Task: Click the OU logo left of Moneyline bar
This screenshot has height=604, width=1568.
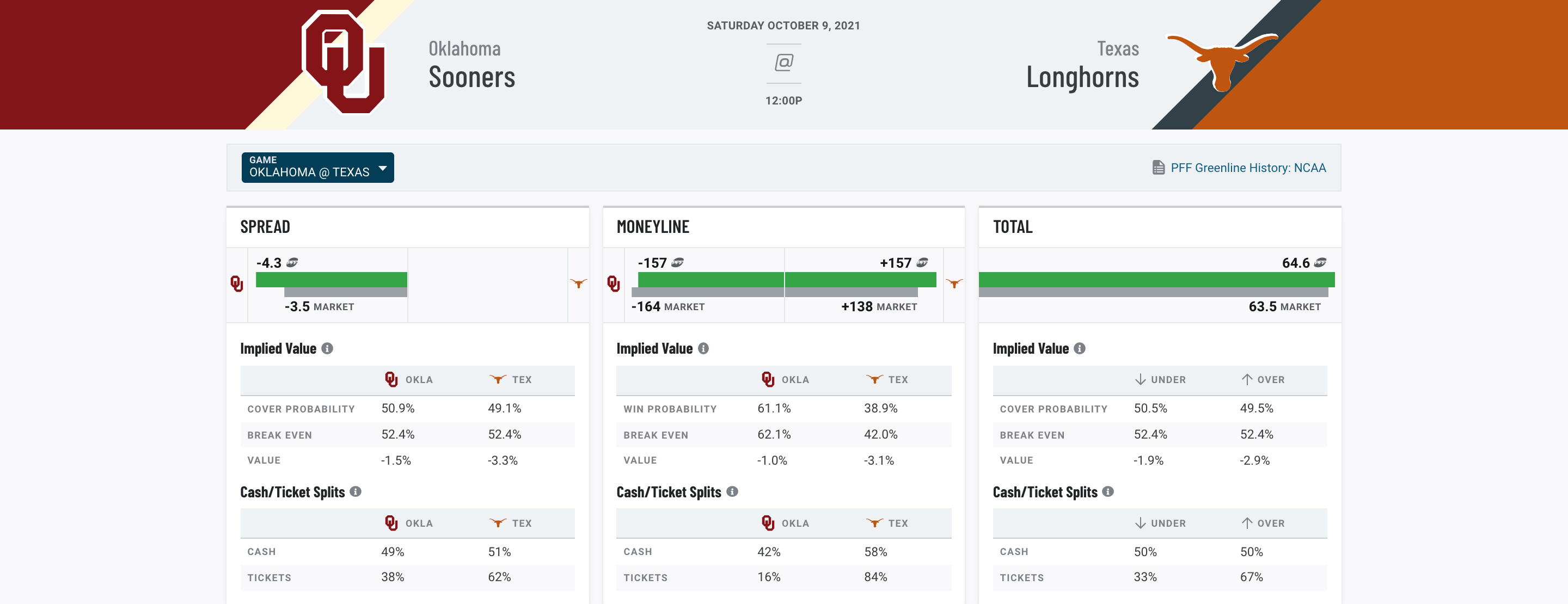Action: [x=614, y=283]
